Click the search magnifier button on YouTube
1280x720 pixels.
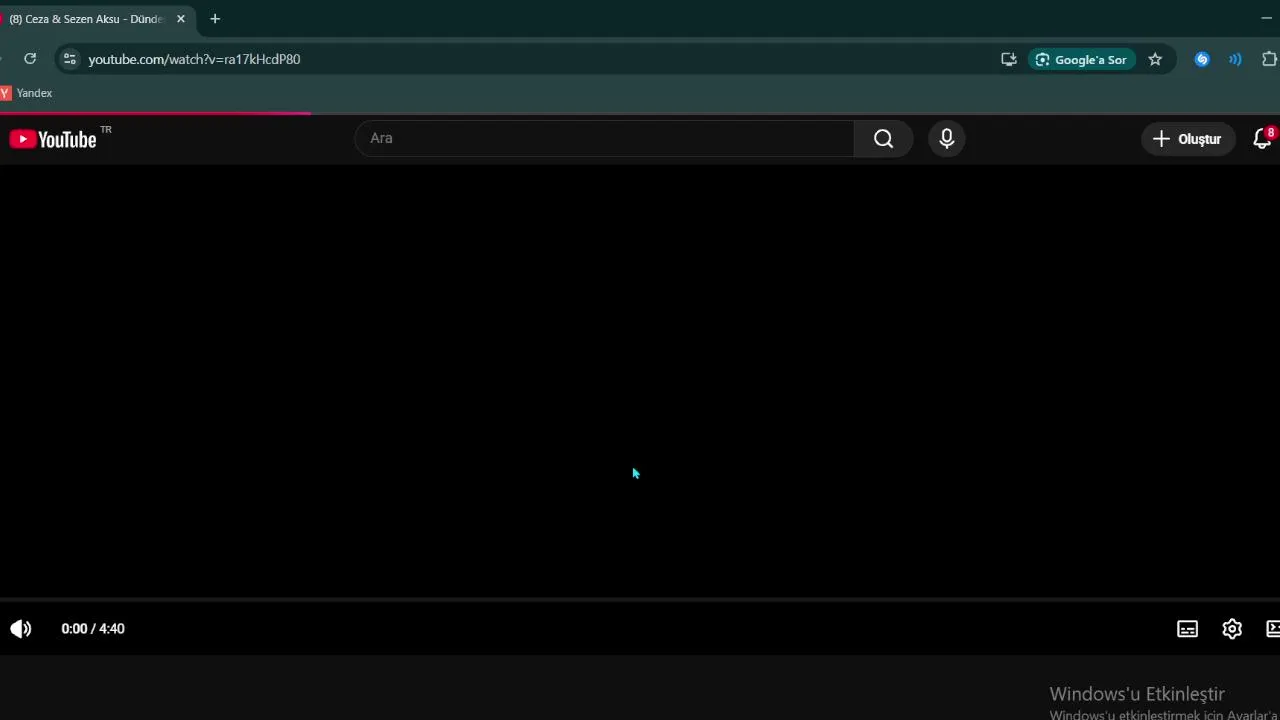point(883,139)
